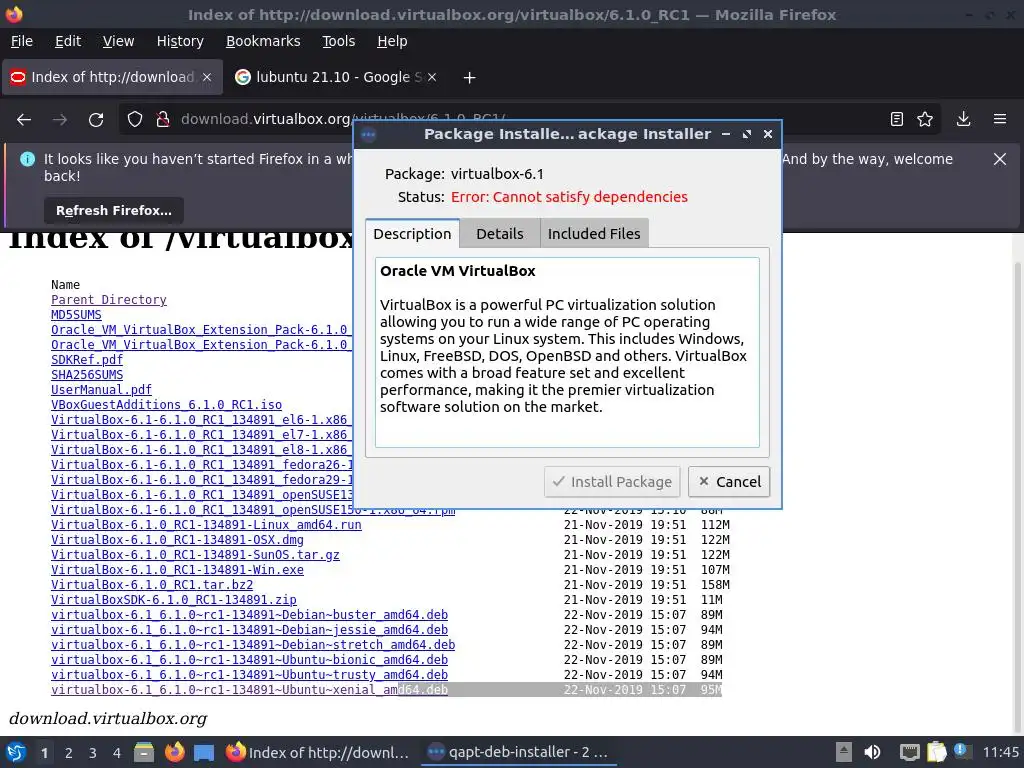Open the Firefox downloads panel
This screenshot has width=1024, height=768.
(x=963, y=119)
